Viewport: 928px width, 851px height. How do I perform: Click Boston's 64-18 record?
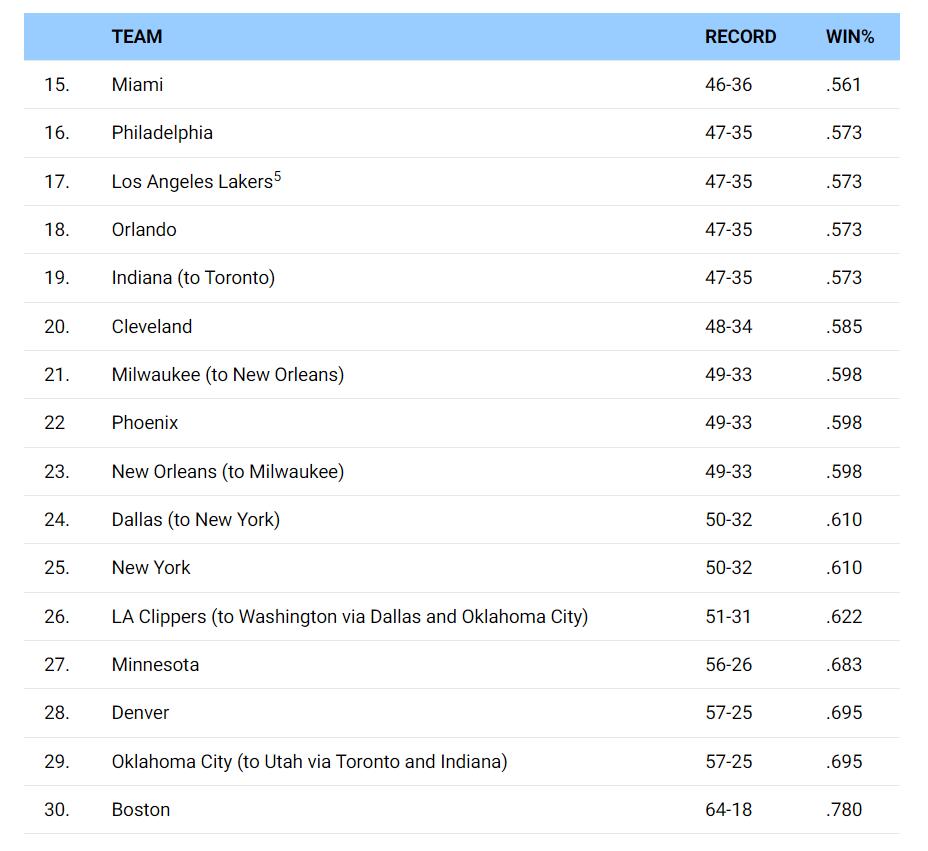pyautogui.click(x=728, y=810)
